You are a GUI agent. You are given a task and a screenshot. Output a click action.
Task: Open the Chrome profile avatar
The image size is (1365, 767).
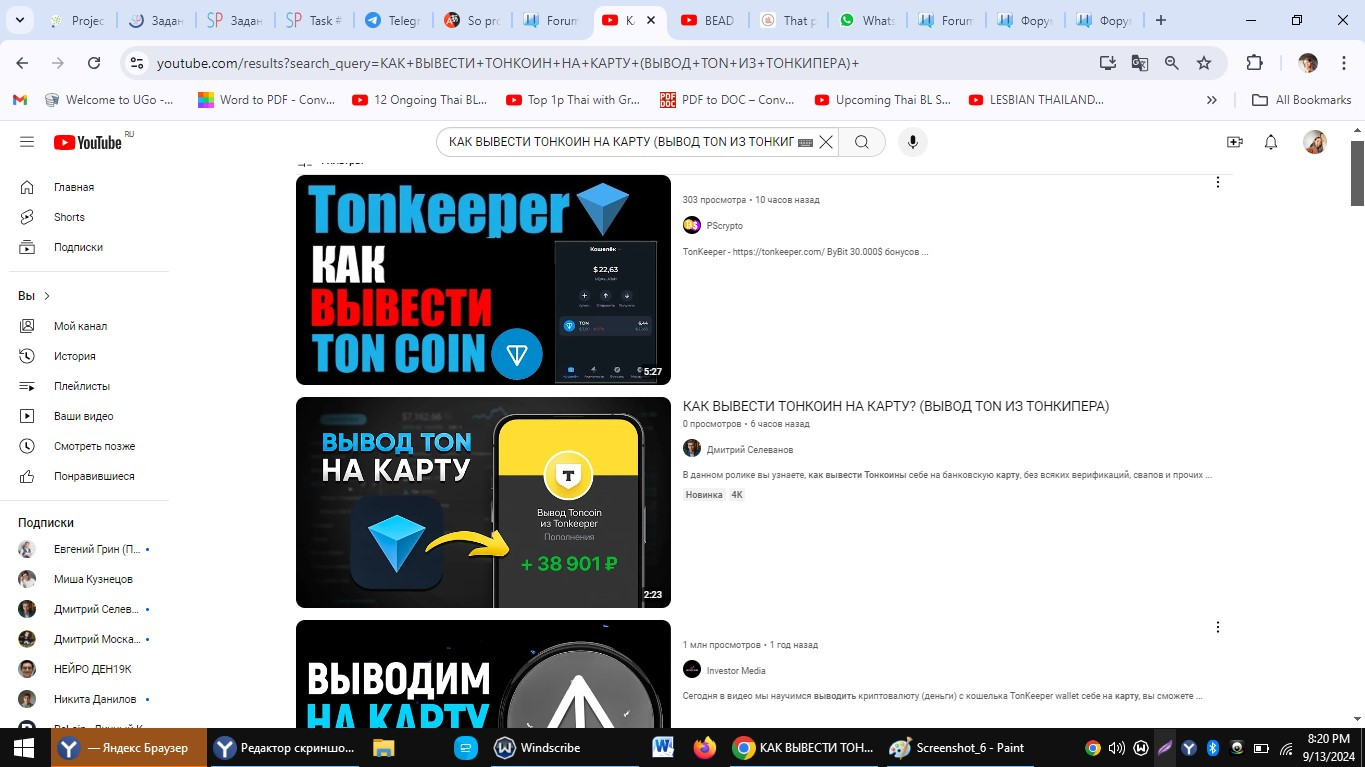click(x=1308, y=63)
